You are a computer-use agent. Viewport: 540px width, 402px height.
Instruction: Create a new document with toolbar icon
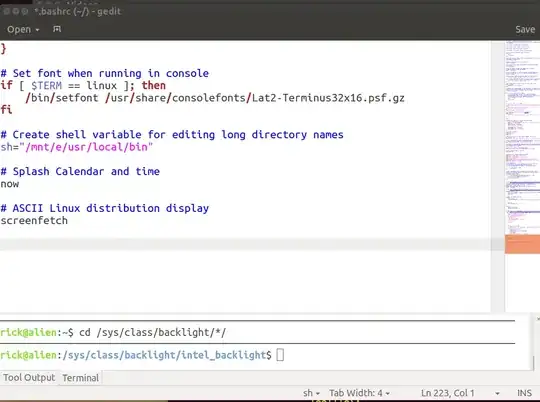pos(57,29)
